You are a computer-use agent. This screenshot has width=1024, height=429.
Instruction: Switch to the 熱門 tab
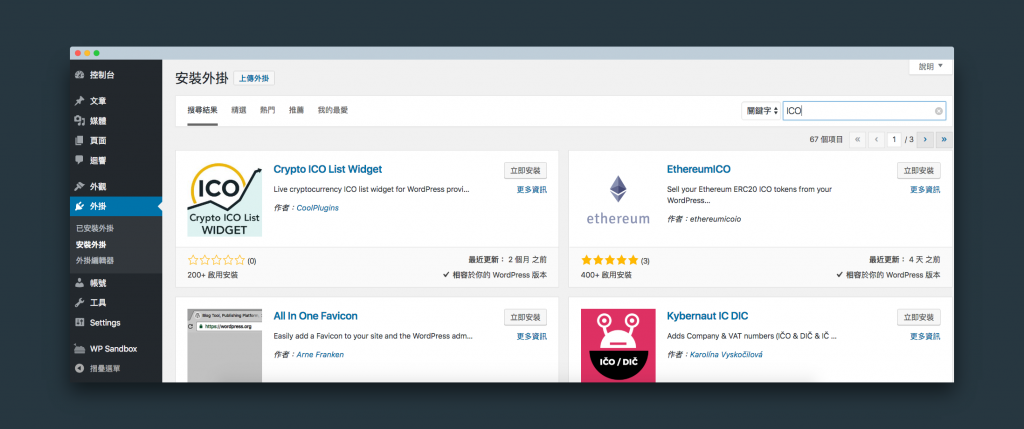pyautogui.click(x=268, y=110)
